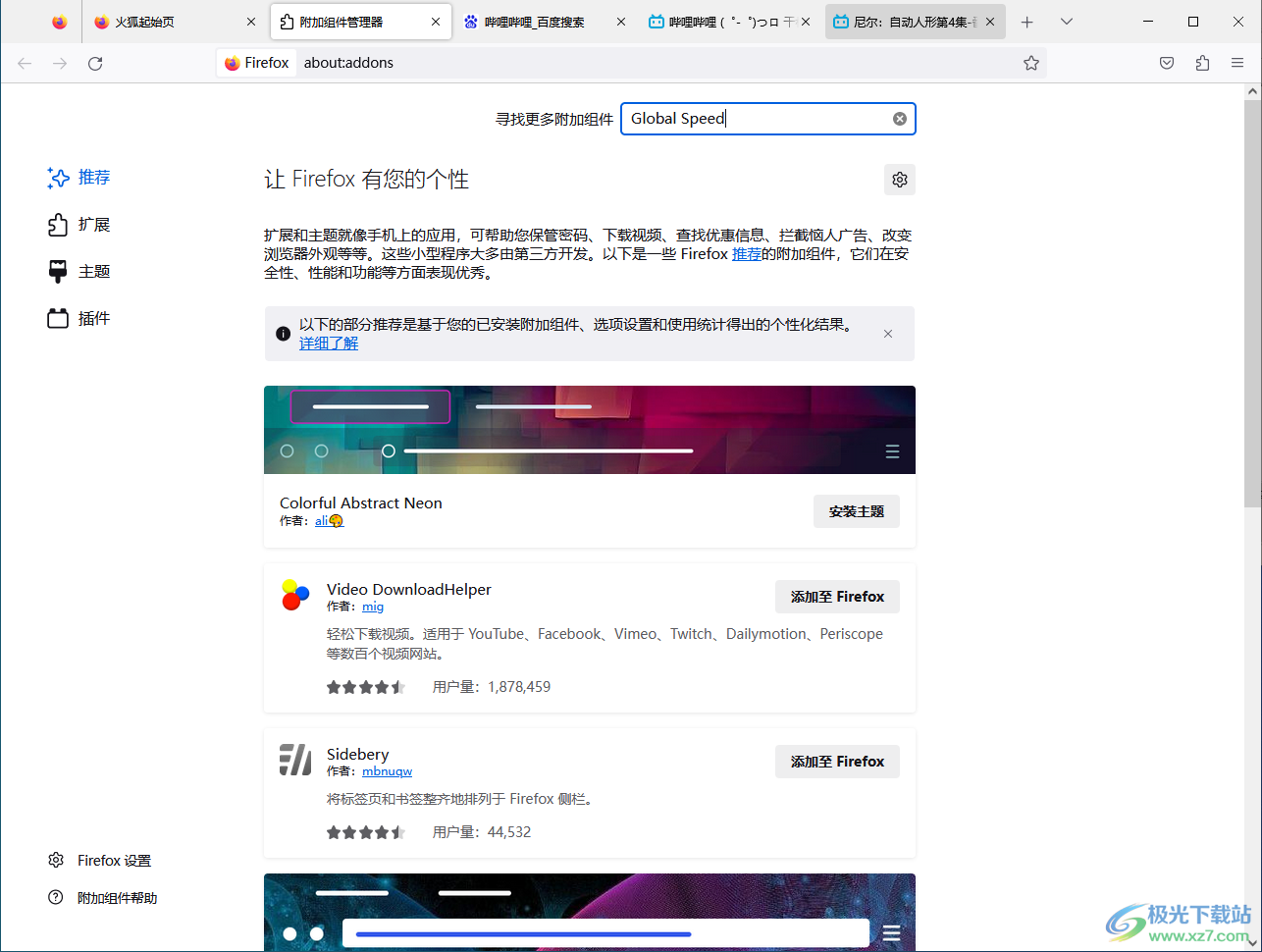Click the Colorful Abstract Neon theme preview
1262x952 pixels.
pos(590,430)
